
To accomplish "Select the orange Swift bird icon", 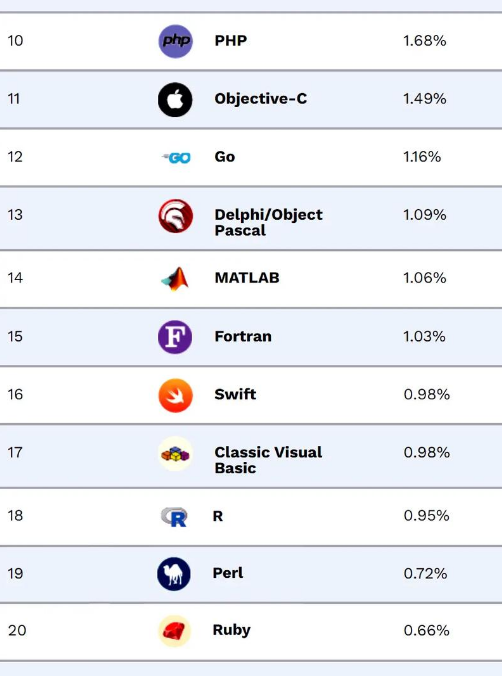I will click(x=175, y=395).
